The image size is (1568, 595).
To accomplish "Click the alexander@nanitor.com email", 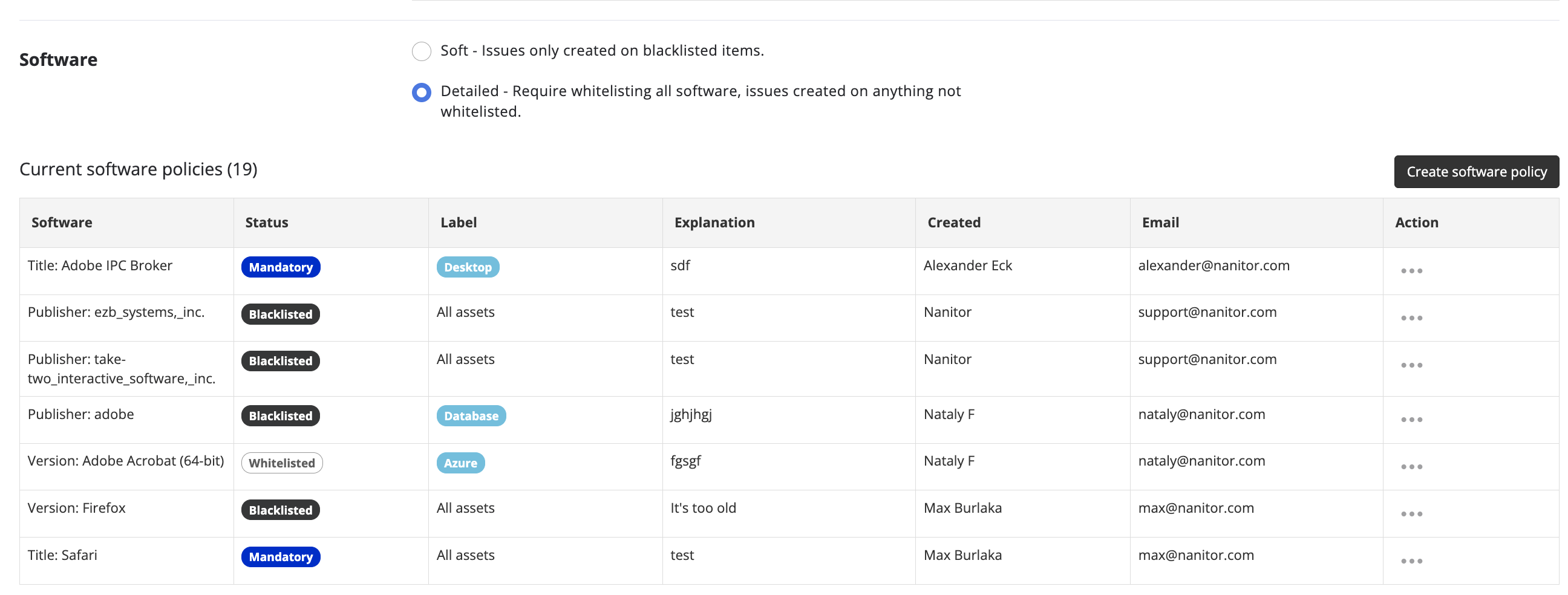I will click(1213, 266).
